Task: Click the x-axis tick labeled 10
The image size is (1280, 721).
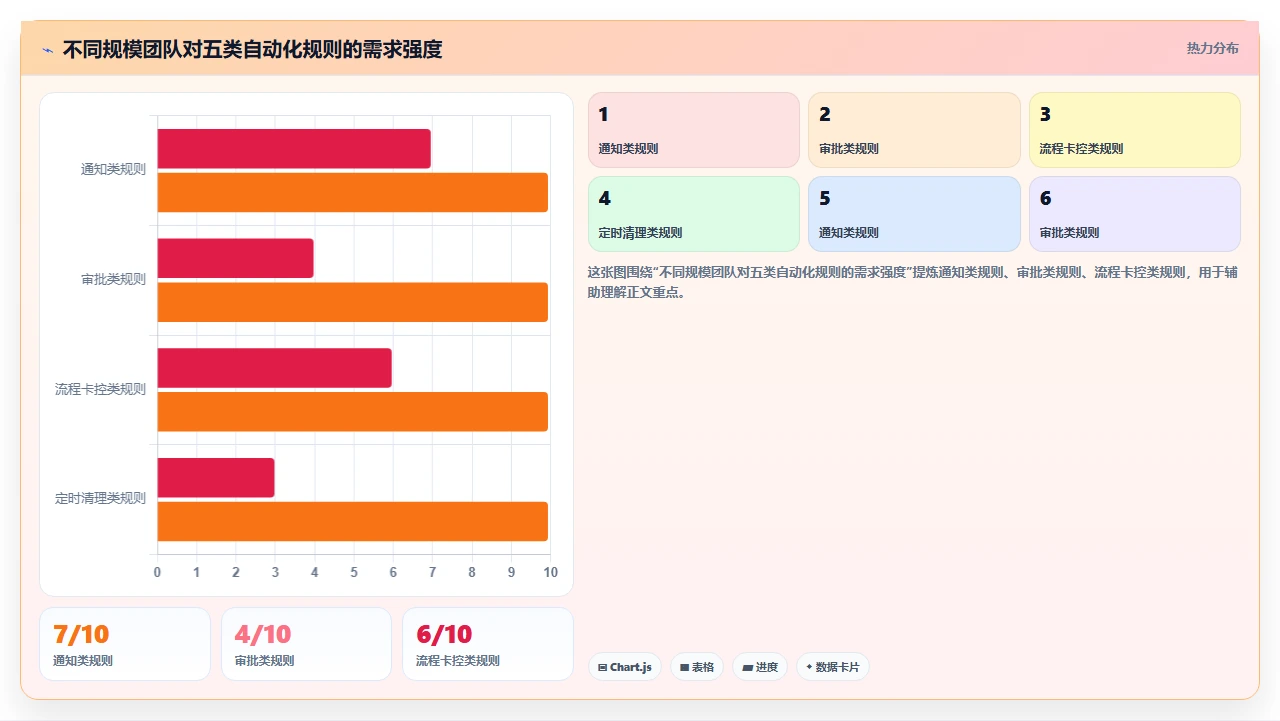Action: [x=550, y=572]
